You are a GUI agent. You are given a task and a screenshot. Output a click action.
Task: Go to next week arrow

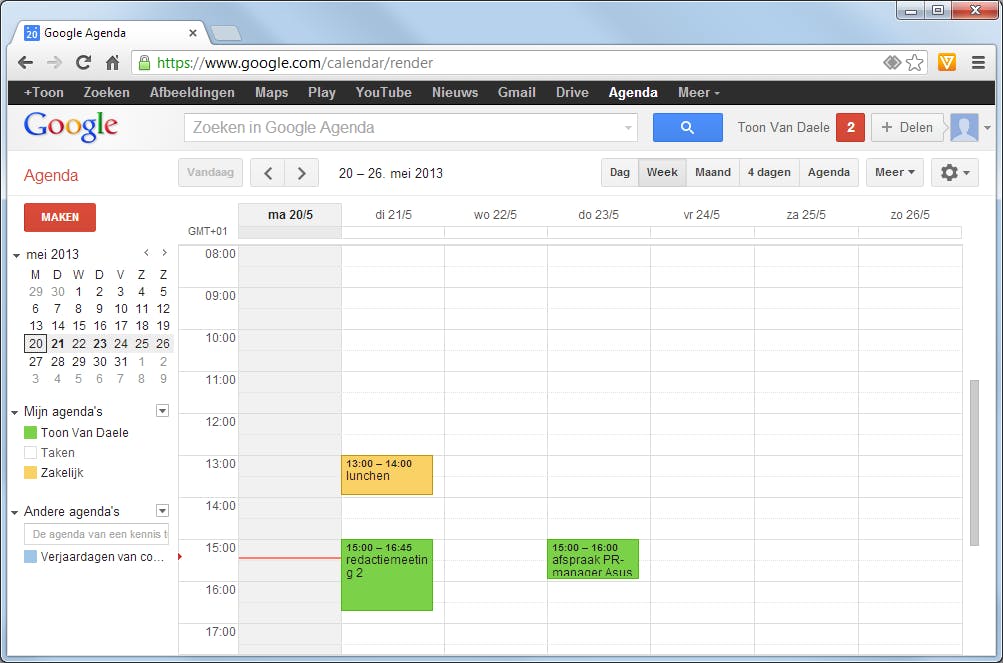(301, 173)
